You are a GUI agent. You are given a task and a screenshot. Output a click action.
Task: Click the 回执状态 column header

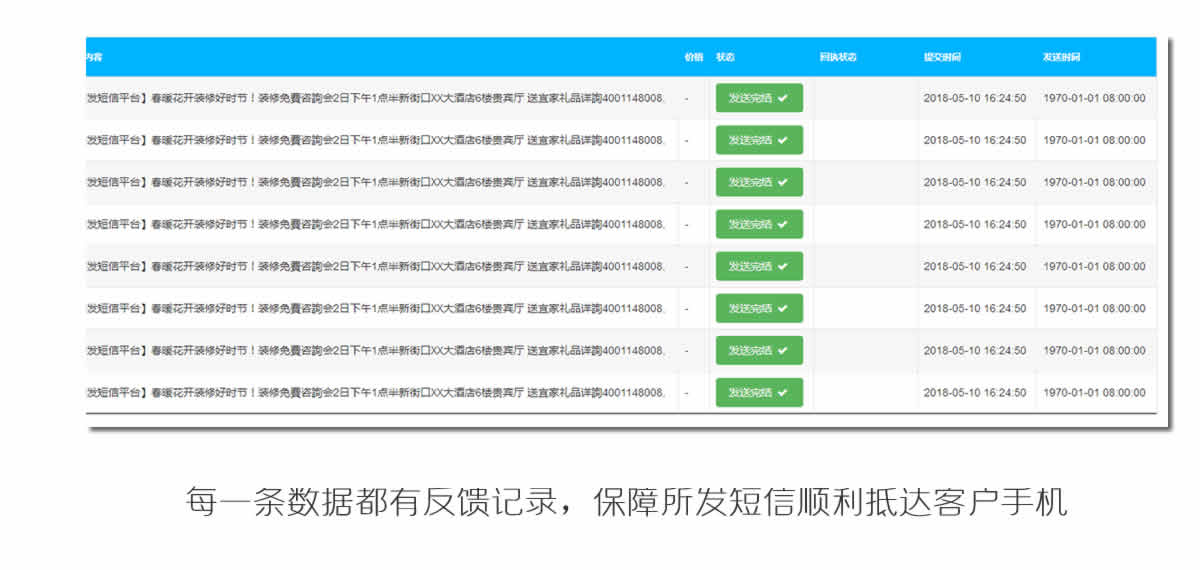[x=837, y=57]
